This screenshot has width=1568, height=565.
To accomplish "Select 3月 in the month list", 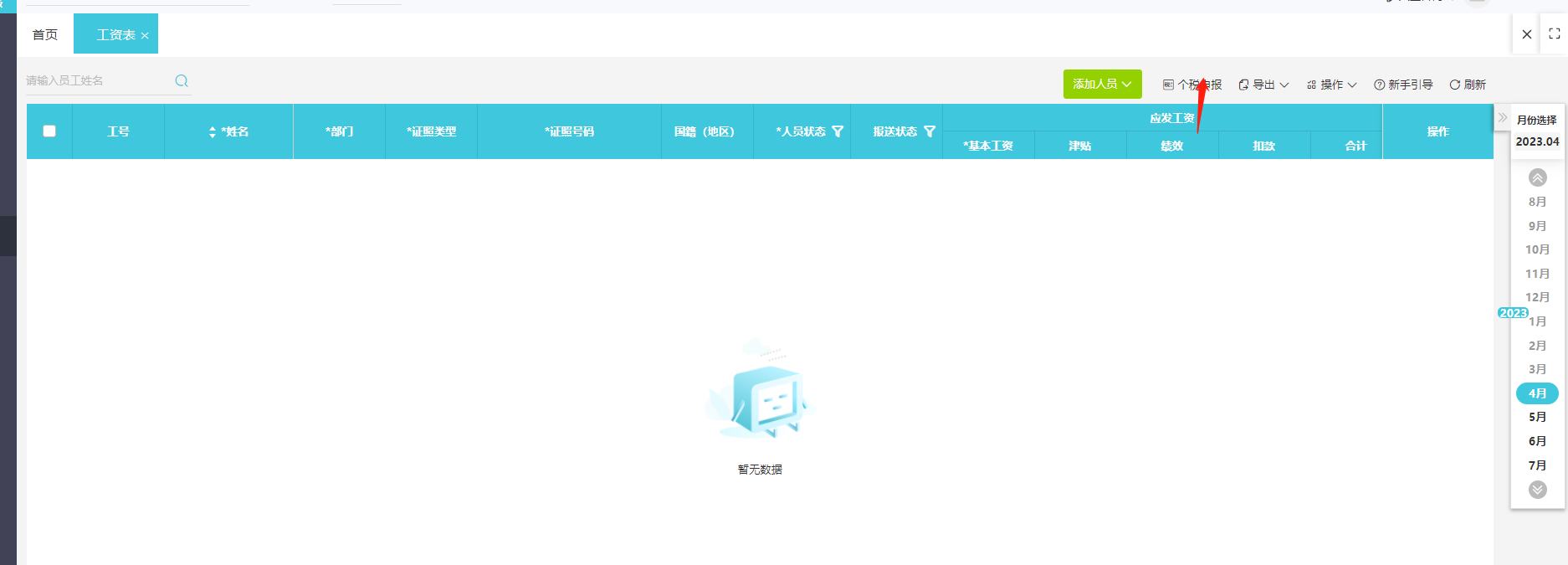I will tap(1538, 369).
